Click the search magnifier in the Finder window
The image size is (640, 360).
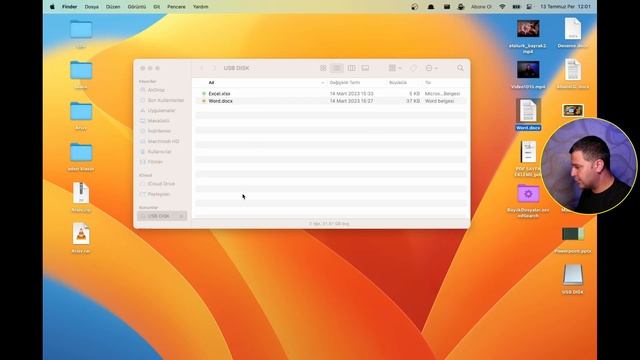tap(460, 68)
